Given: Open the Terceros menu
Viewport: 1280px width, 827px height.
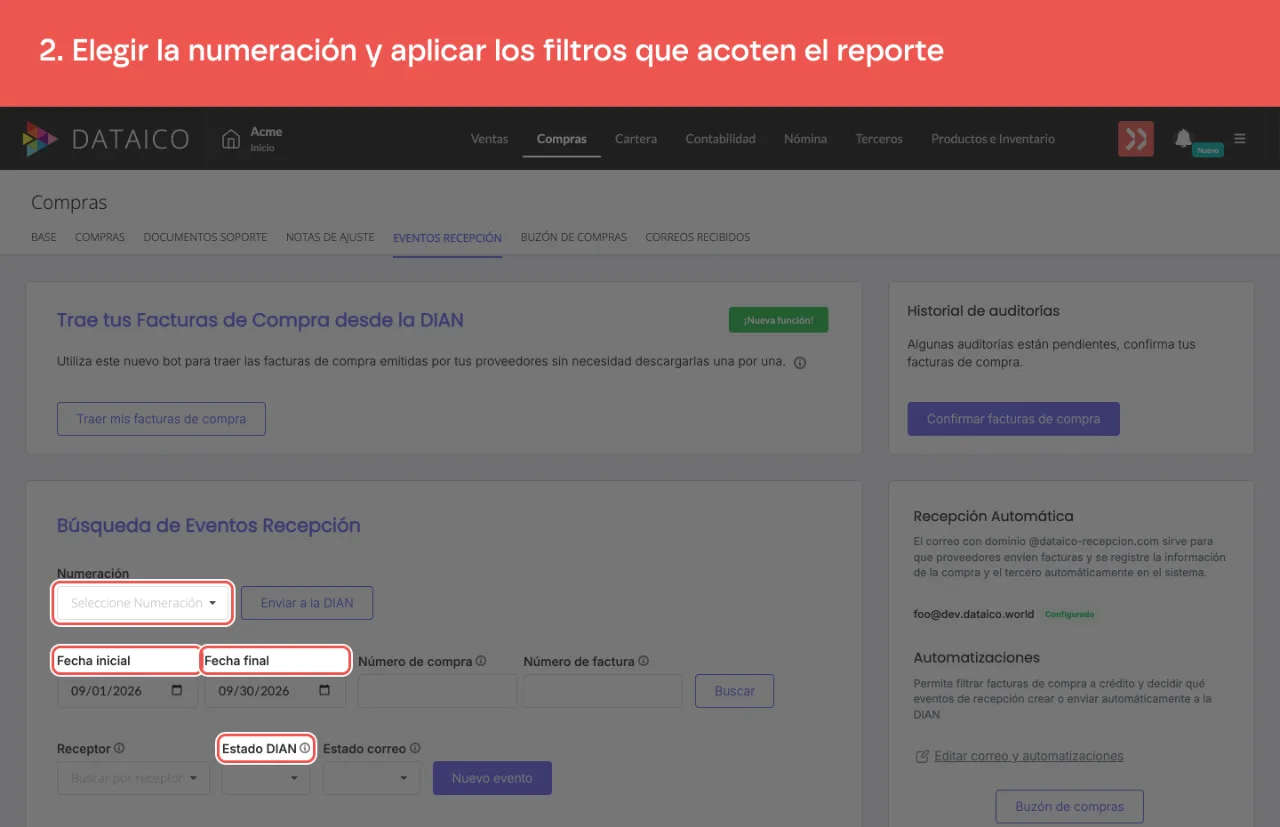Looking at the screenshot, I should tap(879, 139).
